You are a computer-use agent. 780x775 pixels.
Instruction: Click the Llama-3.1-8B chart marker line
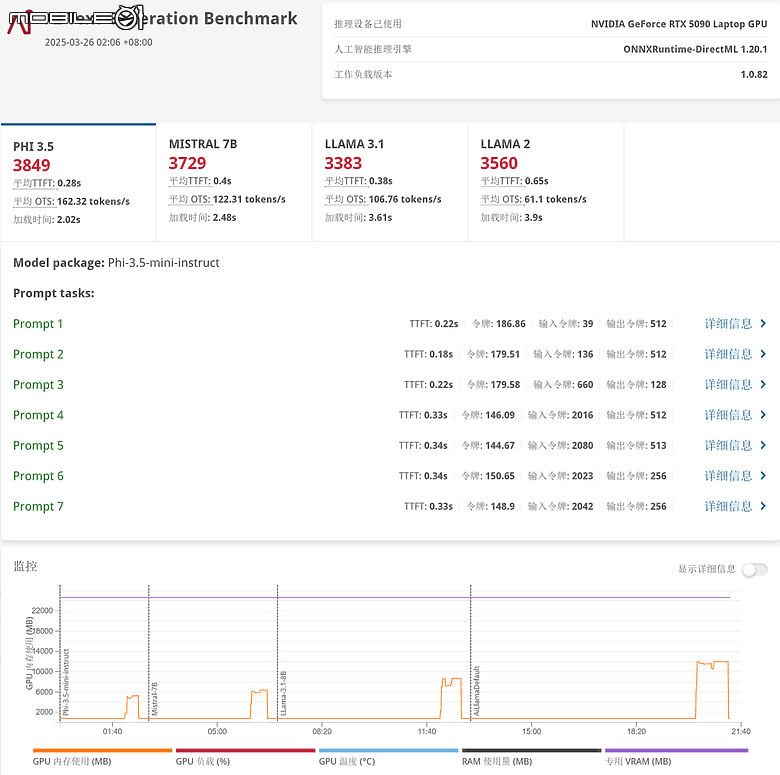point(278,653)
